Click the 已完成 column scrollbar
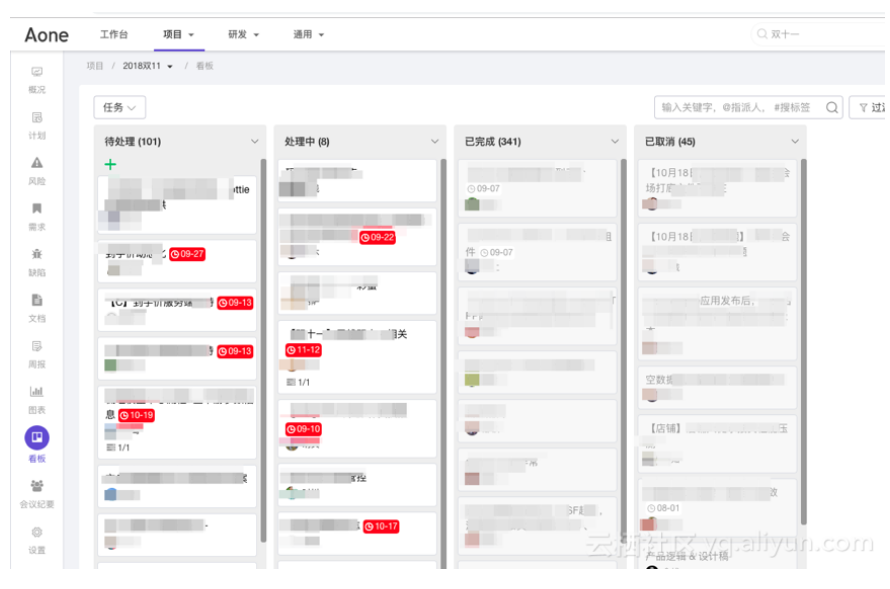 point(623,350)
